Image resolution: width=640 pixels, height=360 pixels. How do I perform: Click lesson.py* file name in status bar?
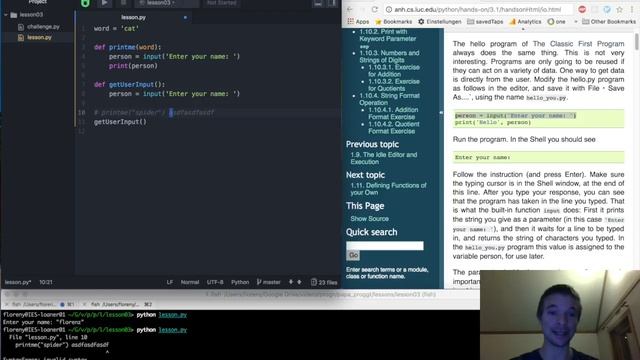pyautogui.click(x=18, y=282)
